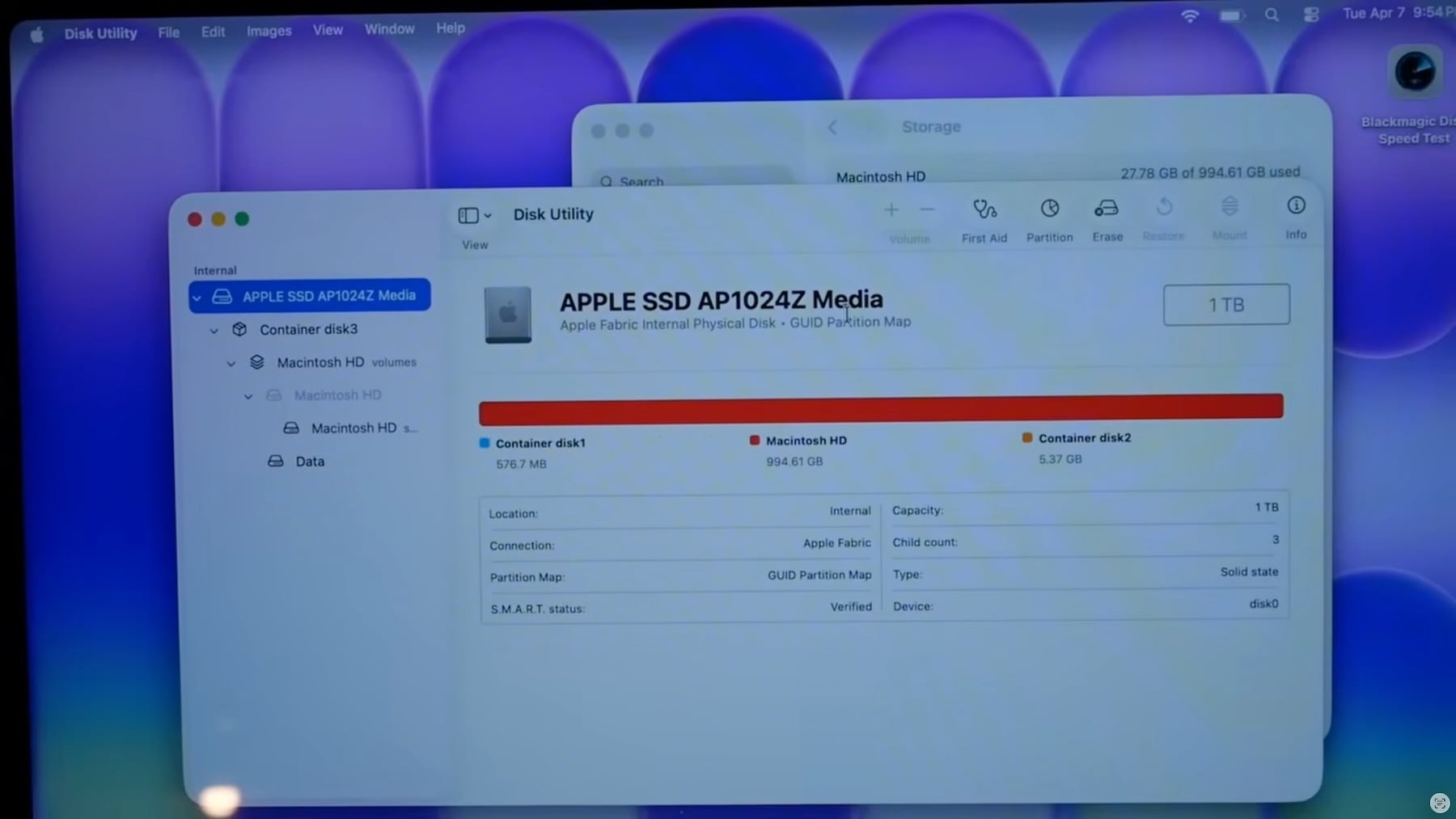Select Data volume in the sidebar
Viewport: 1456px width, 819px height.
[310, 461]
